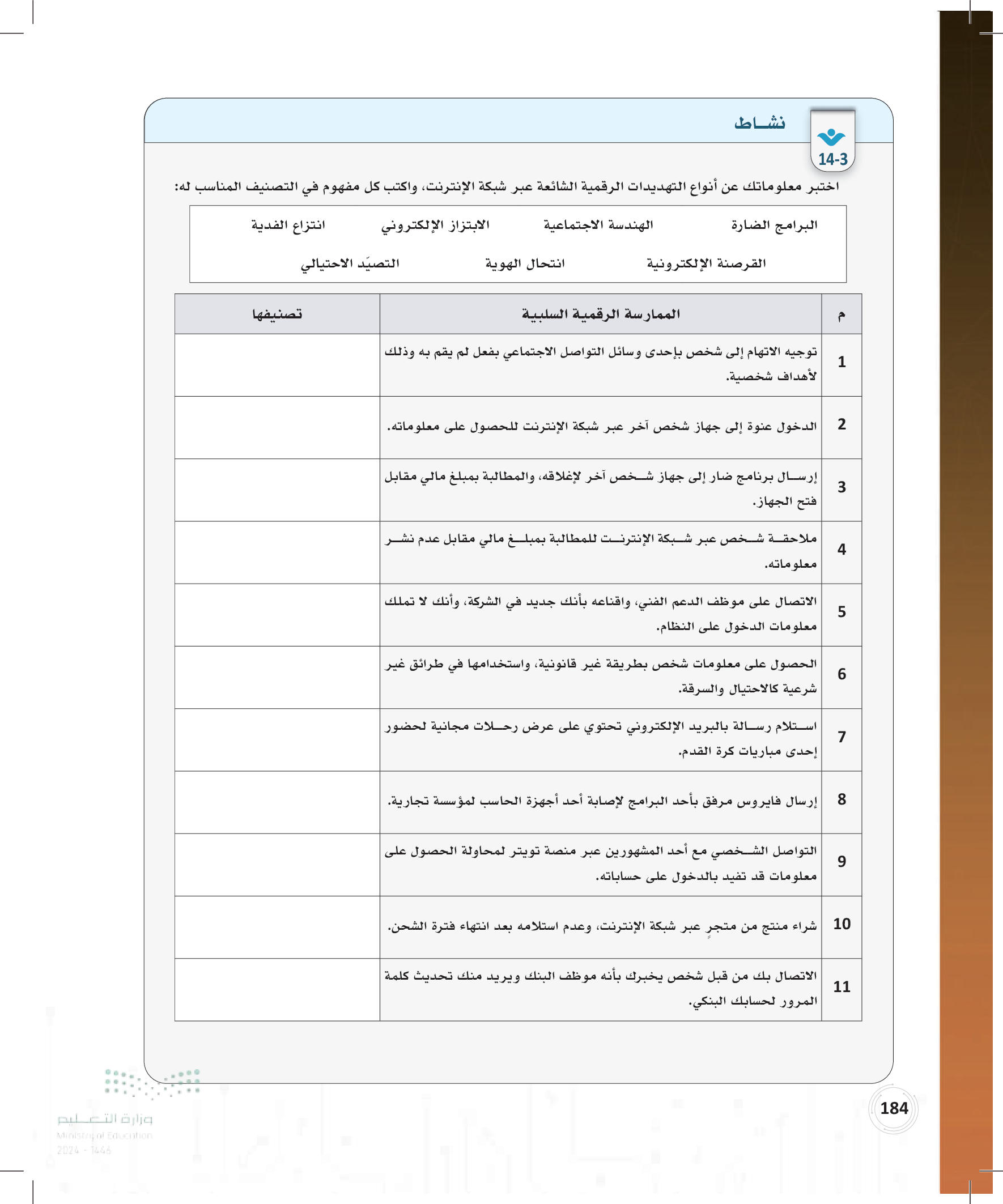Click the 'الممارسة الرقمية السلبية' column header
The height and width of the screenshot is (1204, 1003).
click(x=601, y=314)
